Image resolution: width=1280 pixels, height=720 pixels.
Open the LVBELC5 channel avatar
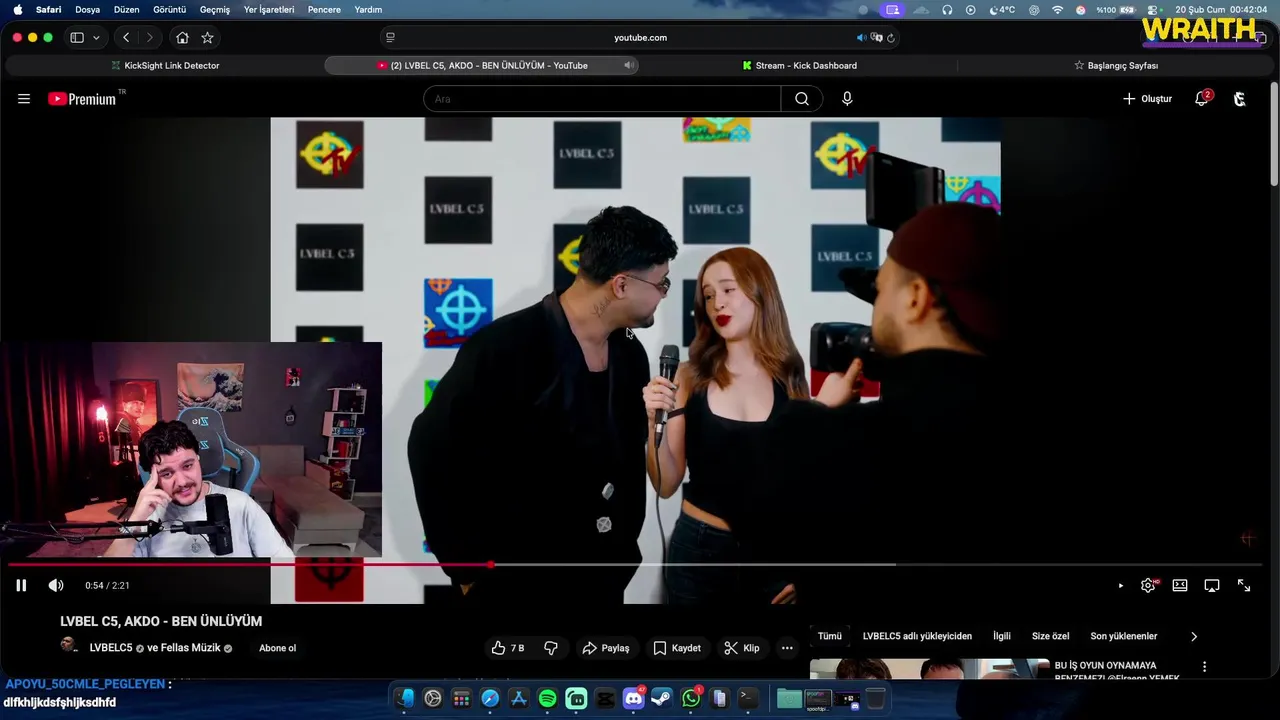[69, 646]
